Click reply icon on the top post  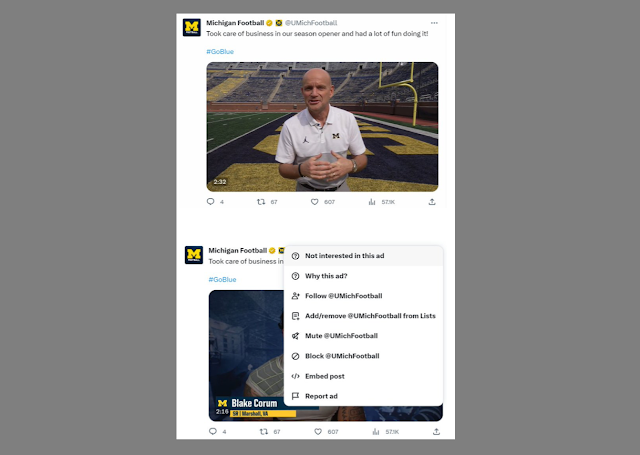pos(211,202)
